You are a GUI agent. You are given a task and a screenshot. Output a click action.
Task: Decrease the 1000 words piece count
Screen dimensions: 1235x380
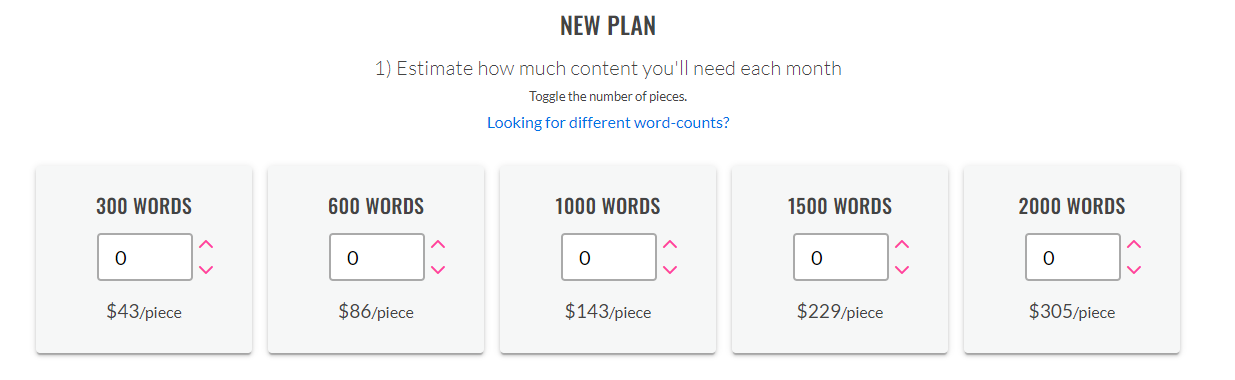point(670,269)
